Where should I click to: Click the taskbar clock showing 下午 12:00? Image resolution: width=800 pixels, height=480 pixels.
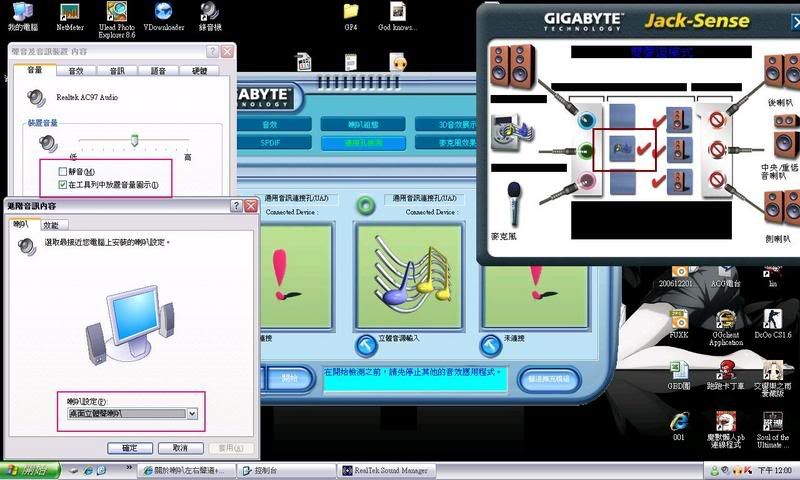pos(774,470)
